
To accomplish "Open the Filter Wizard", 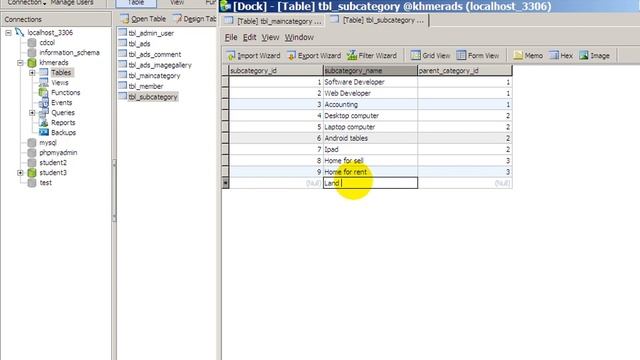I will (372, 56).
